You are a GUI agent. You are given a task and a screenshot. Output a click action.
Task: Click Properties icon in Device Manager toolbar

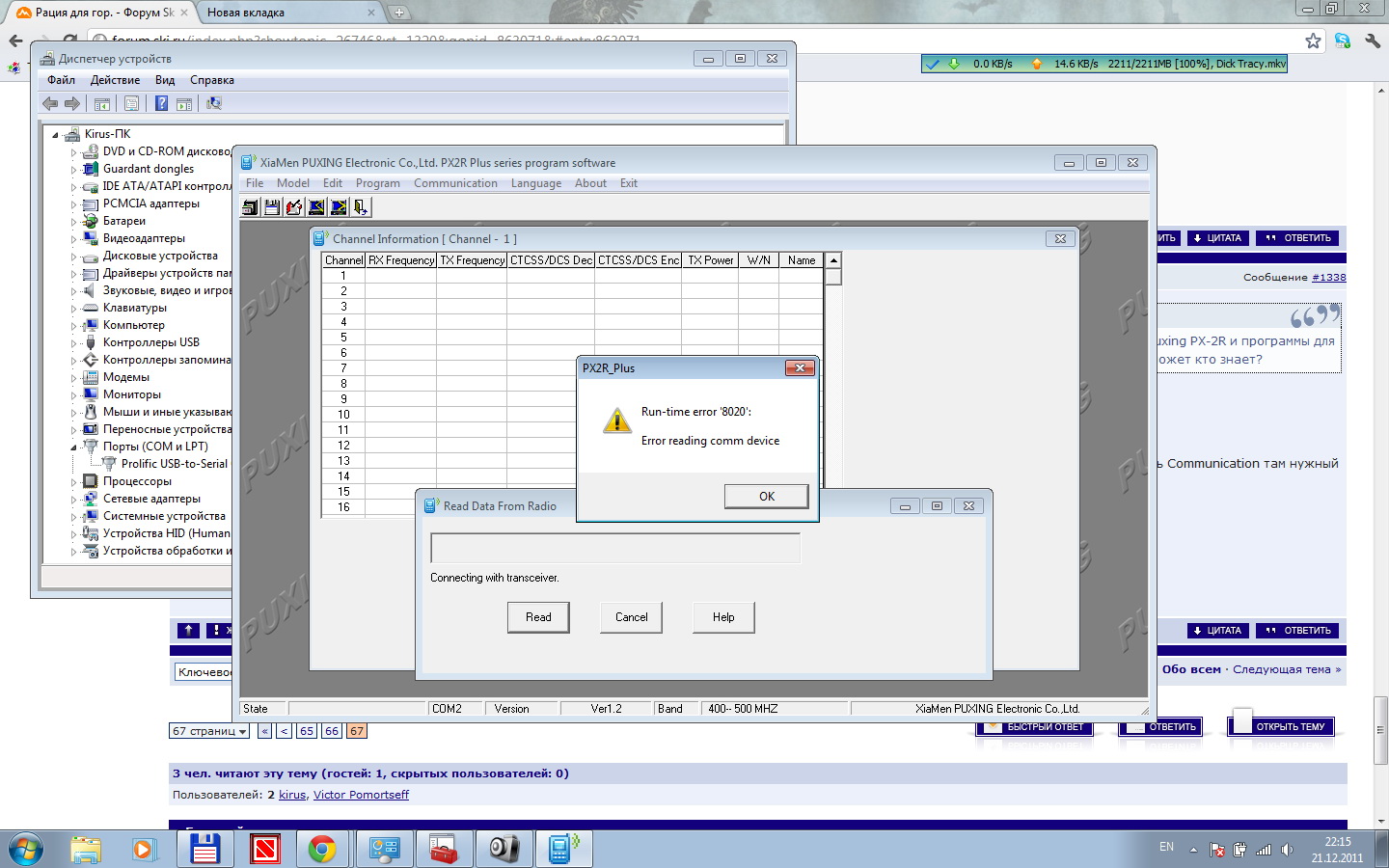click(132, 103)
